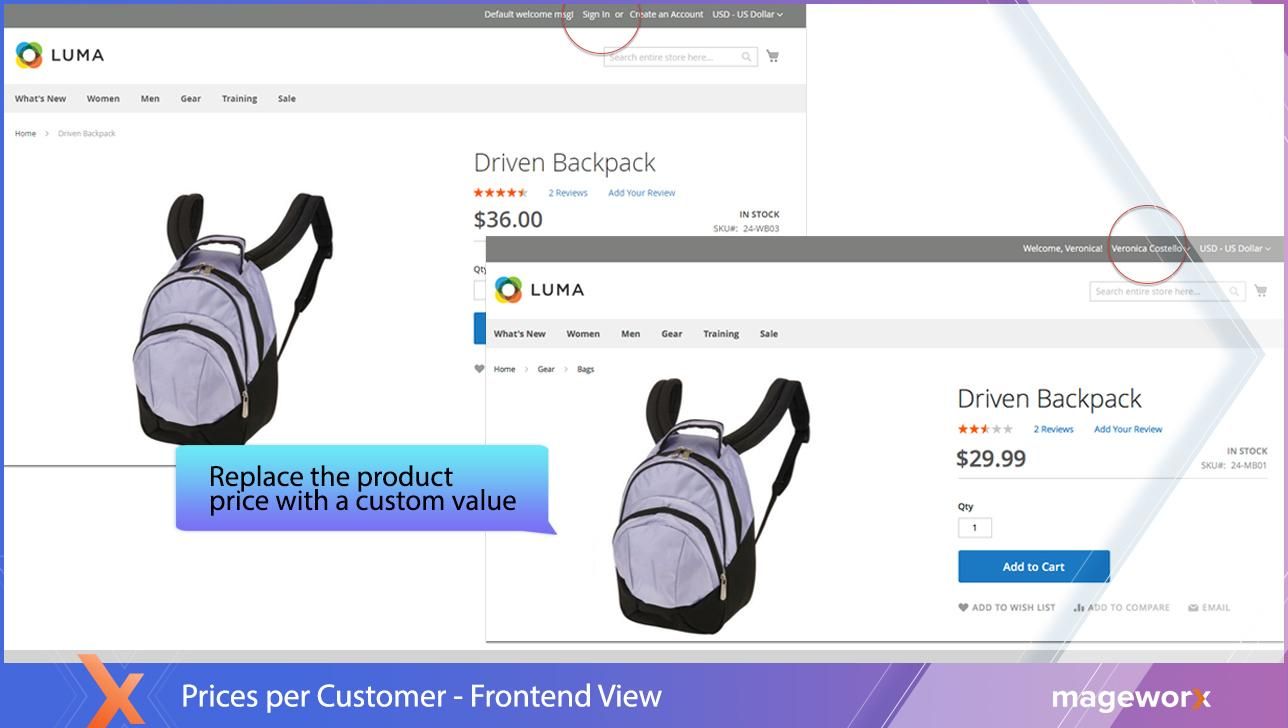Viewport: 1288px width, 728px height.
Task: Open Add Your Review for the $29.99 backpack
Action: 1128,429
